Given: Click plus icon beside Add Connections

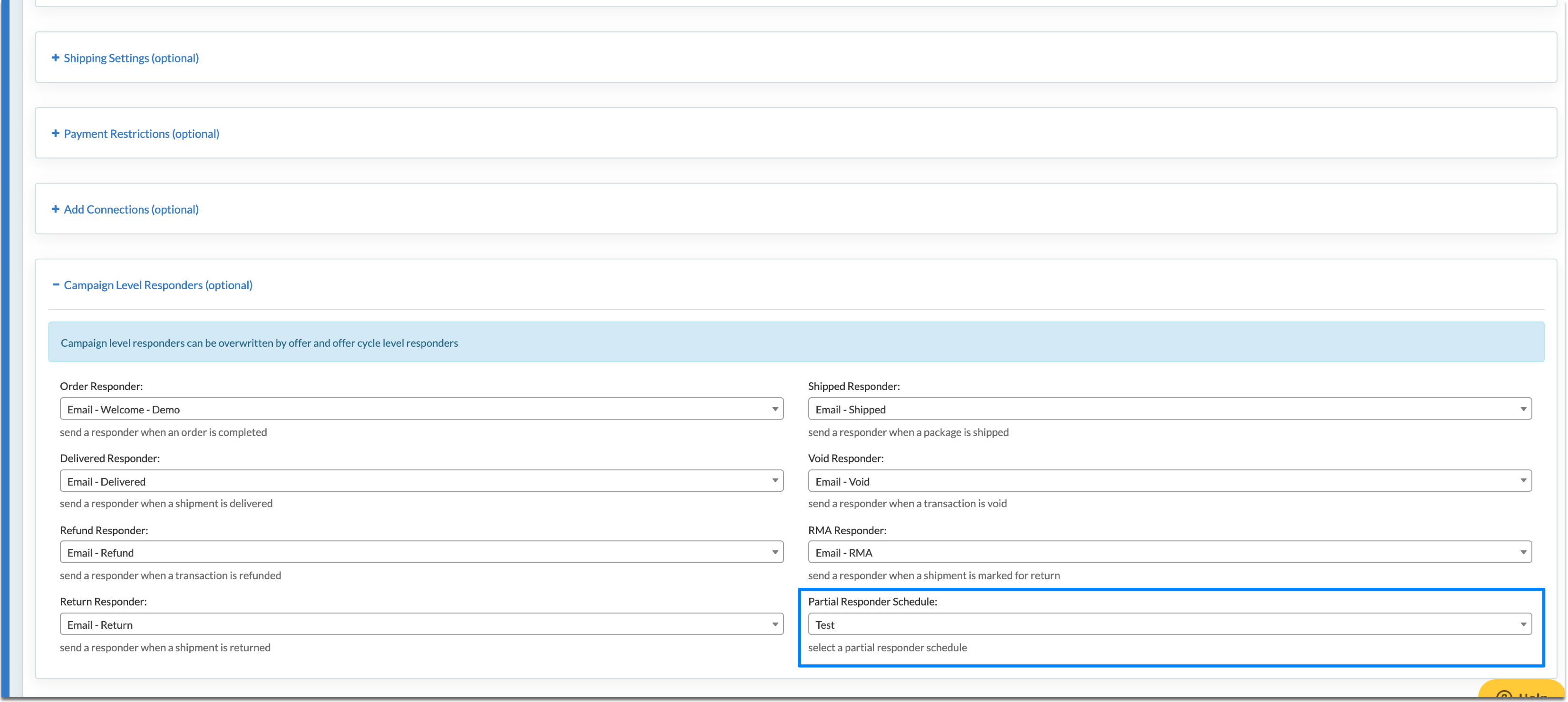Looking at the screenshot, I should click(56, 209).
